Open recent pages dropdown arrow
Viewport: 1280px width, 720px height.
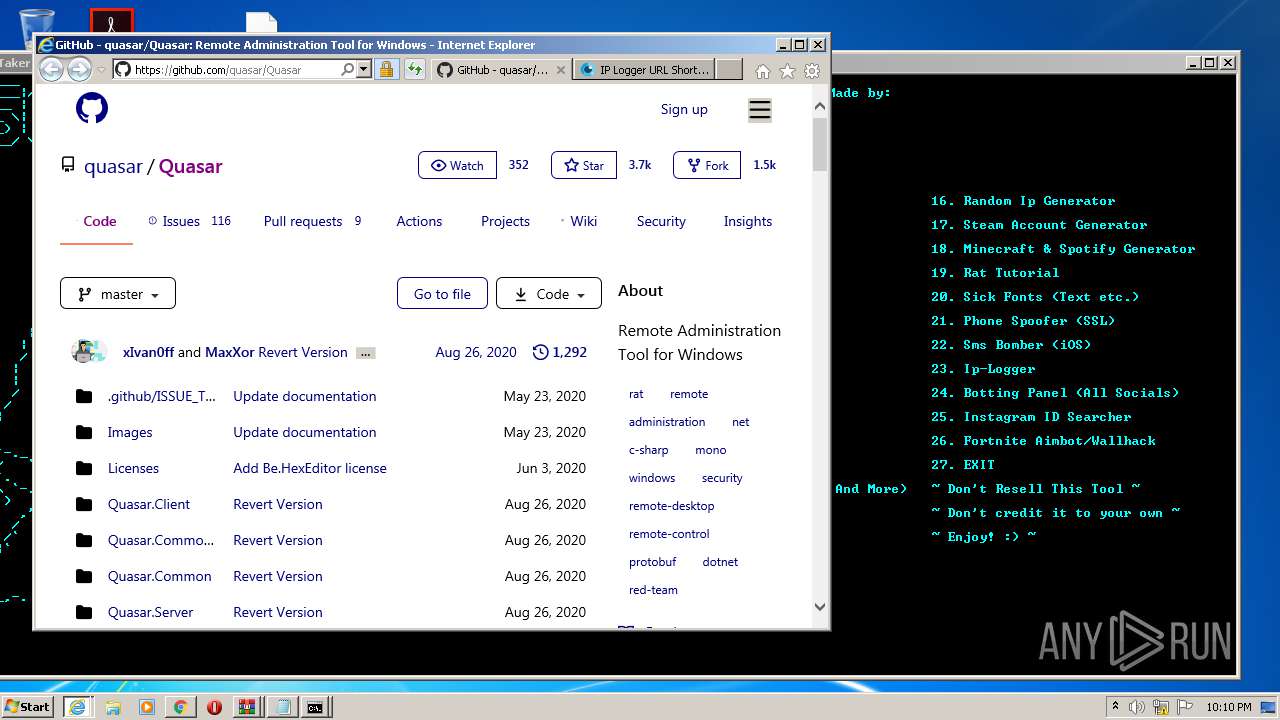pyautogui.click(x=99, y=70)
